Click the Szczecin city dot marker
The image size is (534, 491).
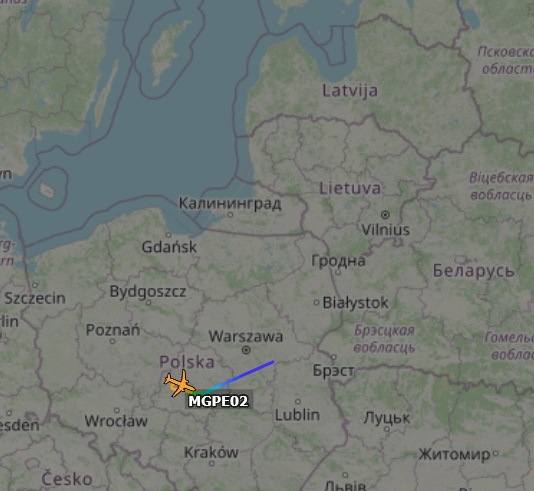tap(35, 285)
